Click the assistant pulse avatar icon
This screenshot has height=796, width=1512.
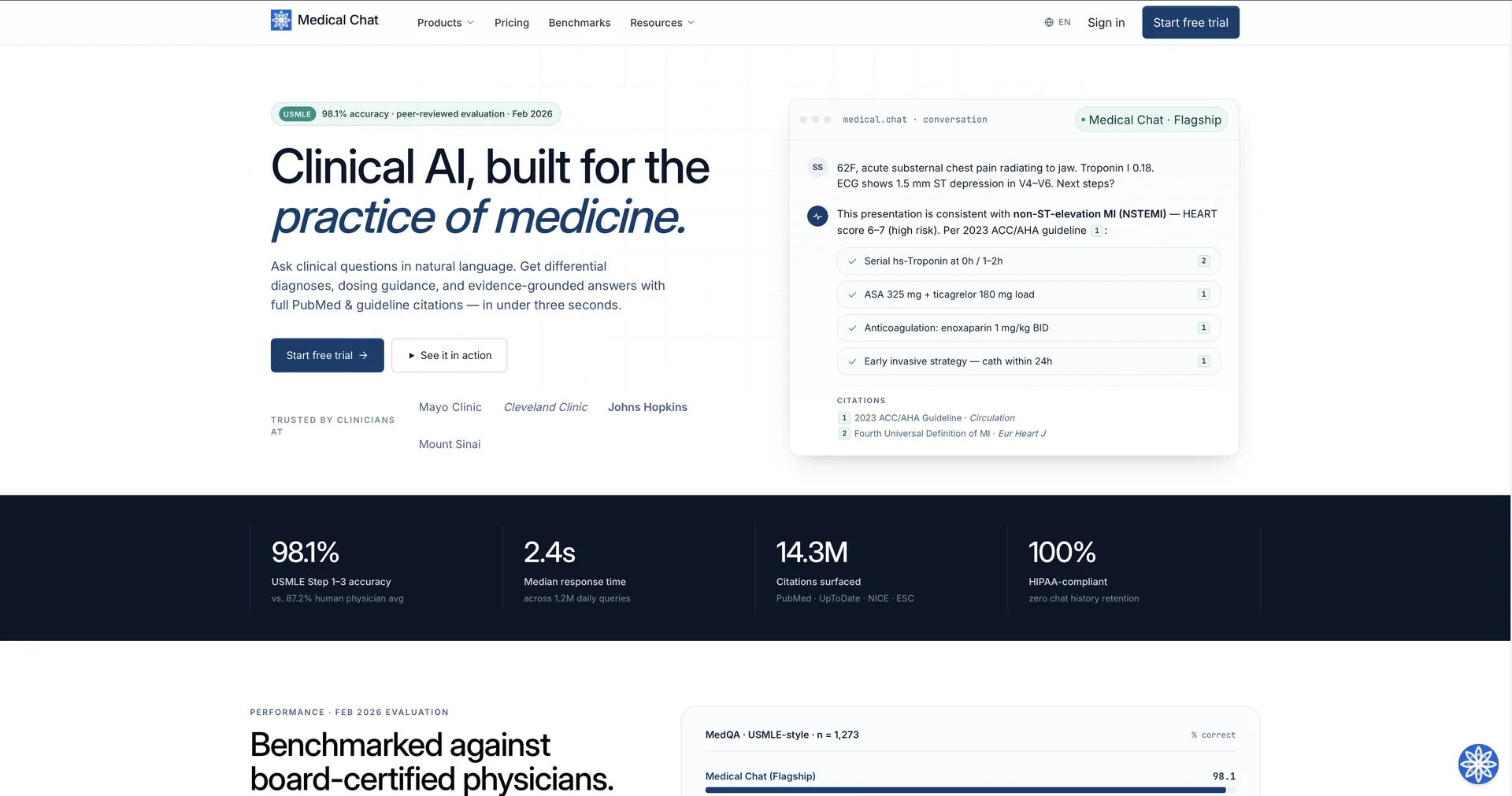coord(817,216)
